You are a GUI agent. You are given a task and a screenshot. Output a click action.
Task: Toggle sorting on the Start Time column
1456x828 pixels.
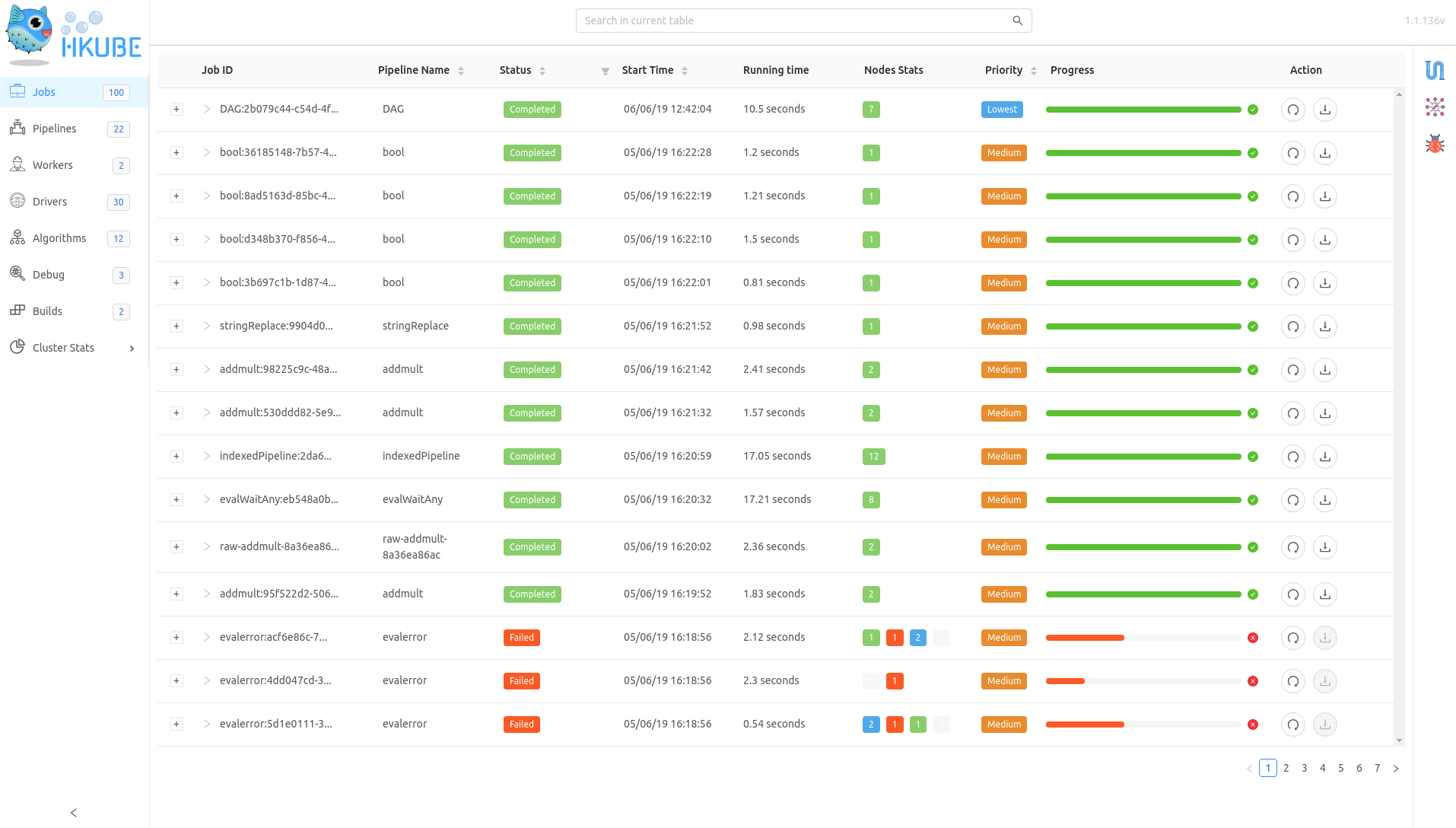point(685,71)
